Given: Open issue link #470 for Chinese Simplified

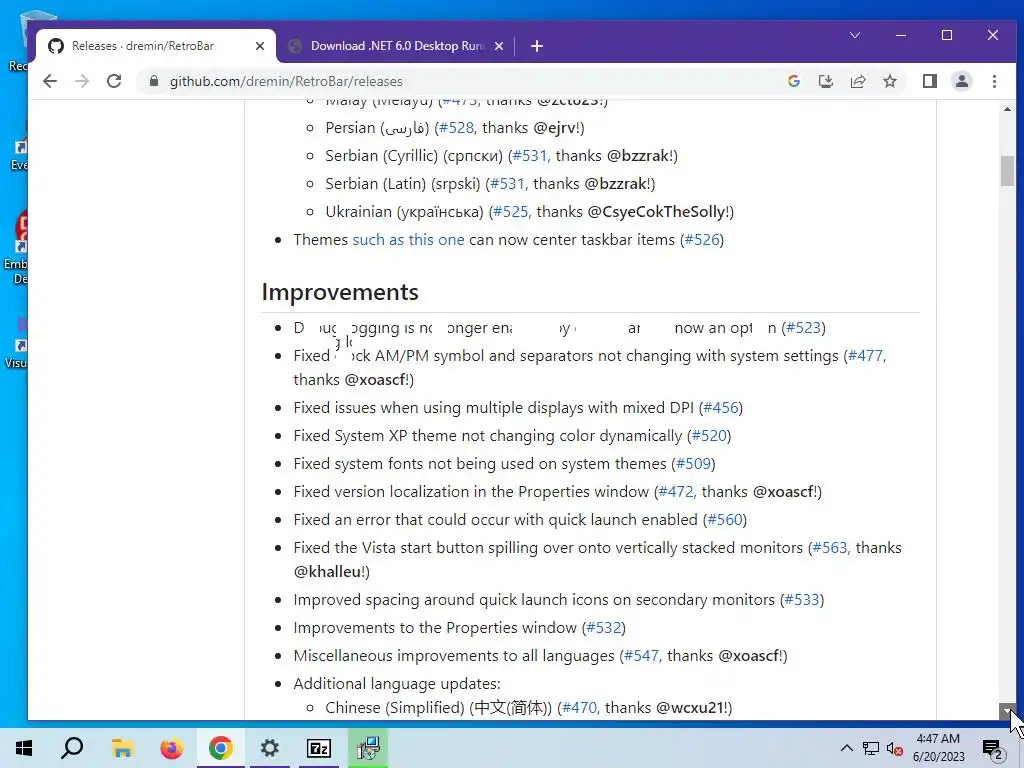Looking at the screenshot, I should (579, 708).
